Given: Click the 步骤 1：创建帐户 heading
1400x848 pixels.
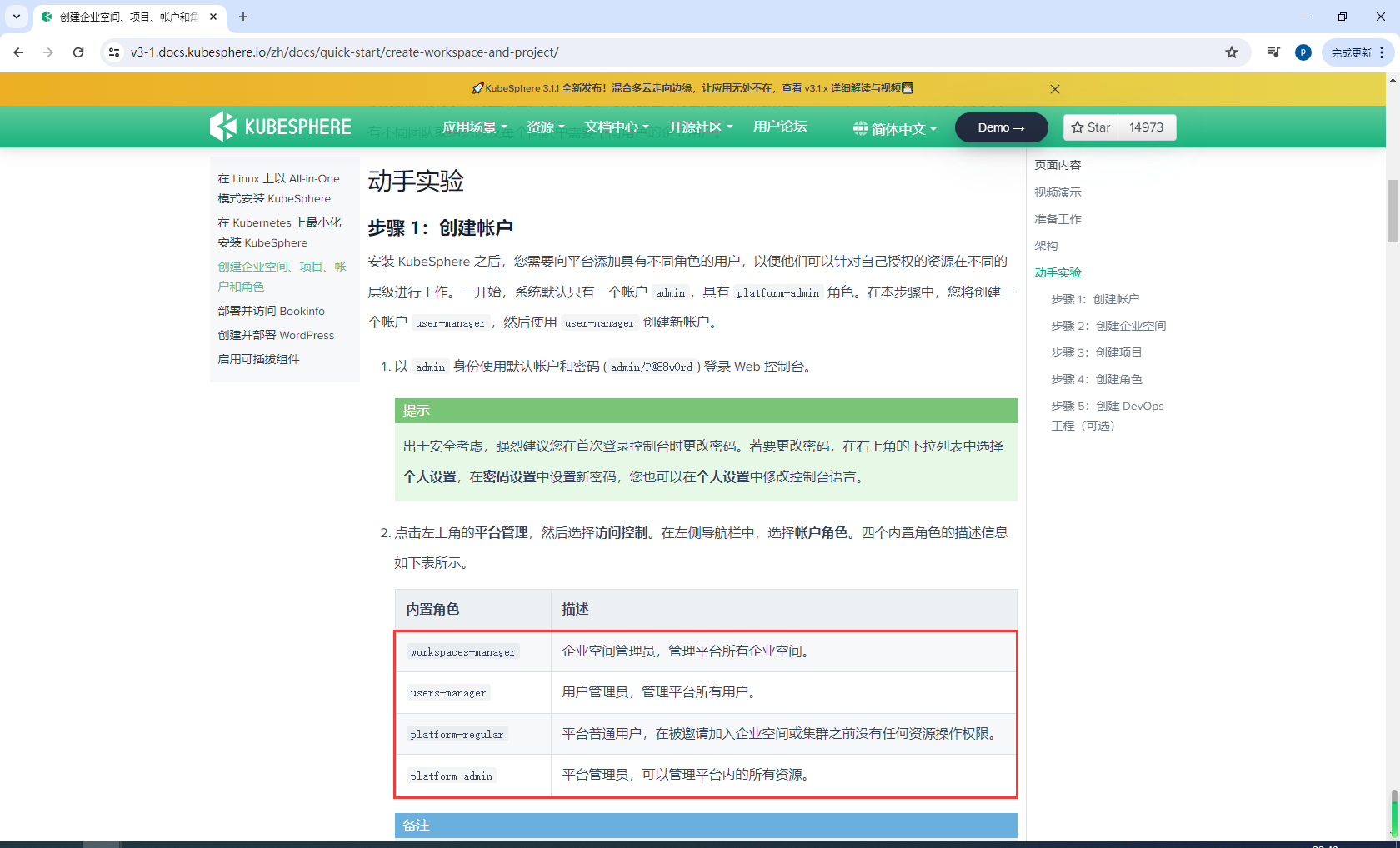Looking at the screenshot, I should click(440, 228).
